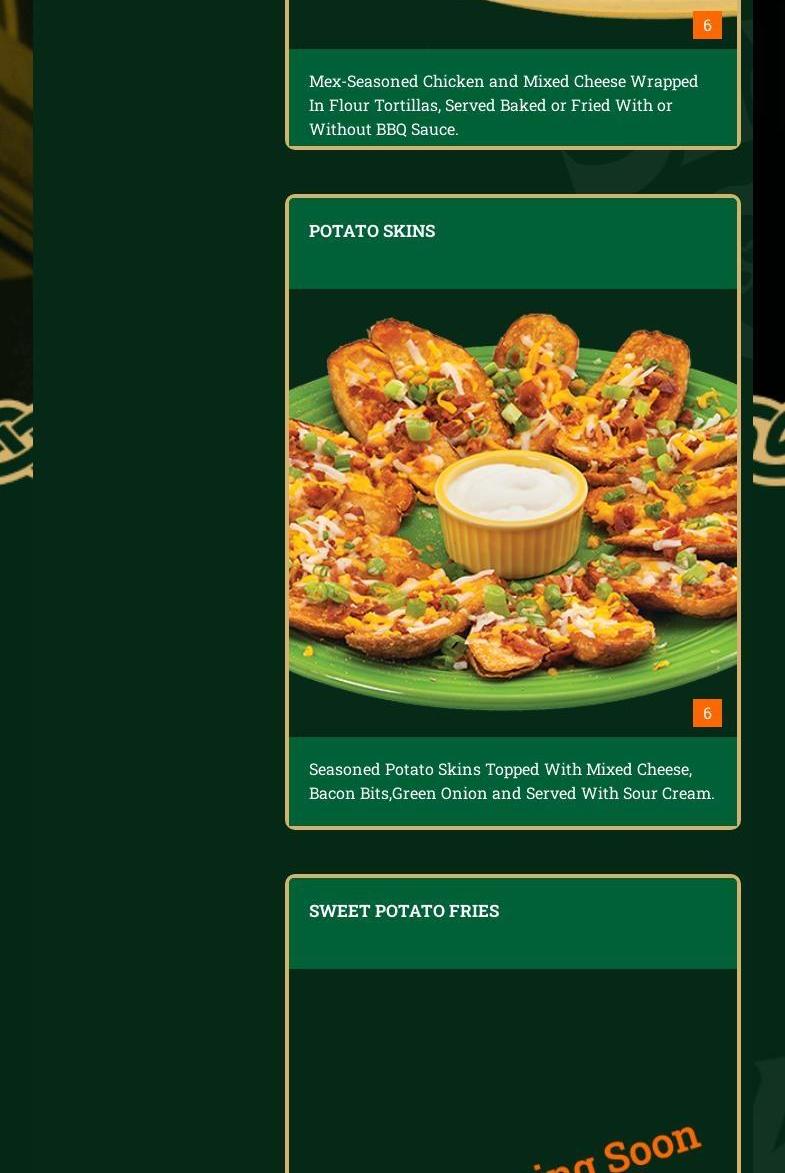Select the Mex-Seasoned Chicken description text
The image size is (785, 1173).
[504, 105]
